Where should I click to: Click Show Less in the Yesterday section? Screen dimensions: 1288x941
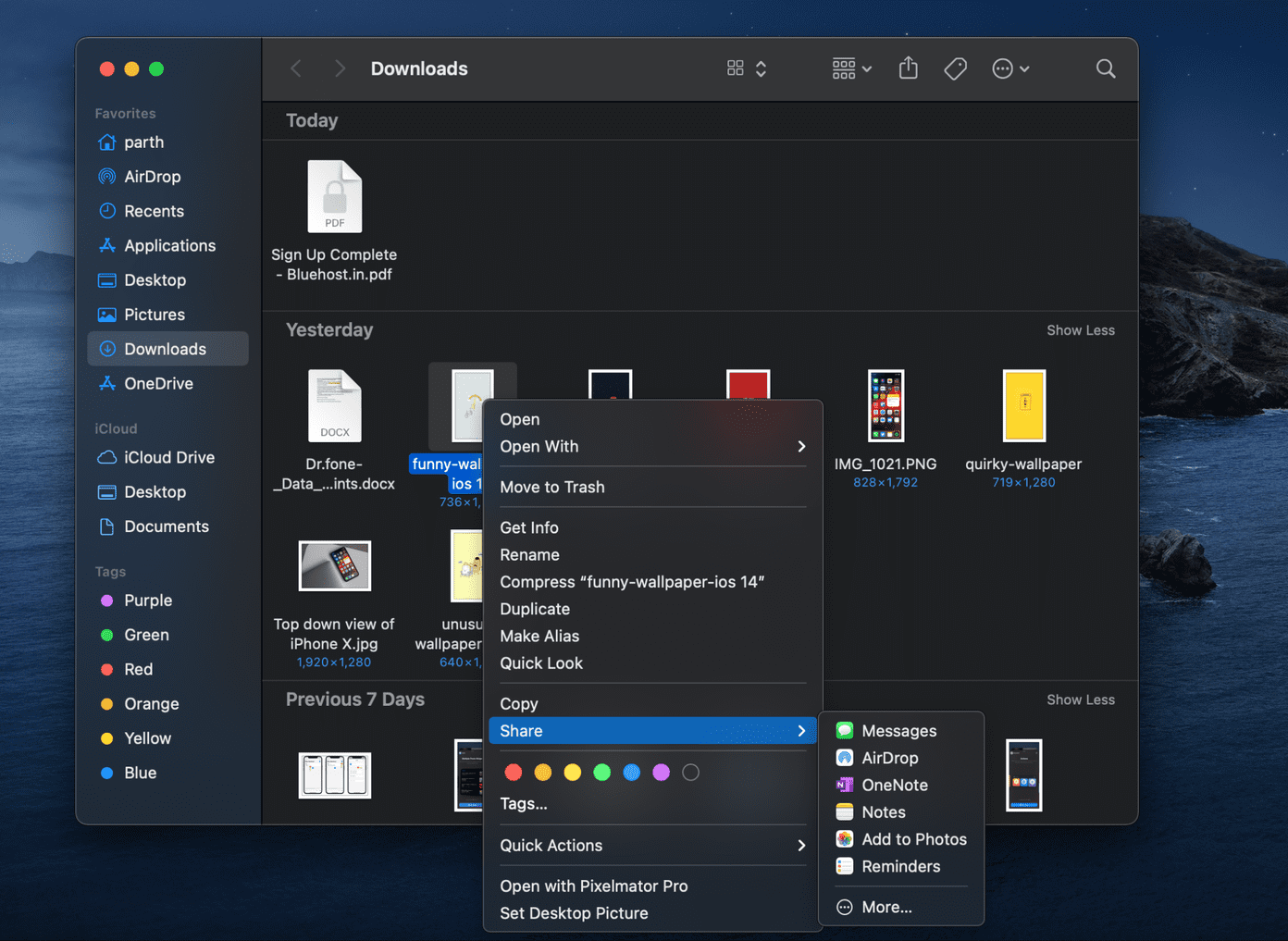tap(1081, 330)
